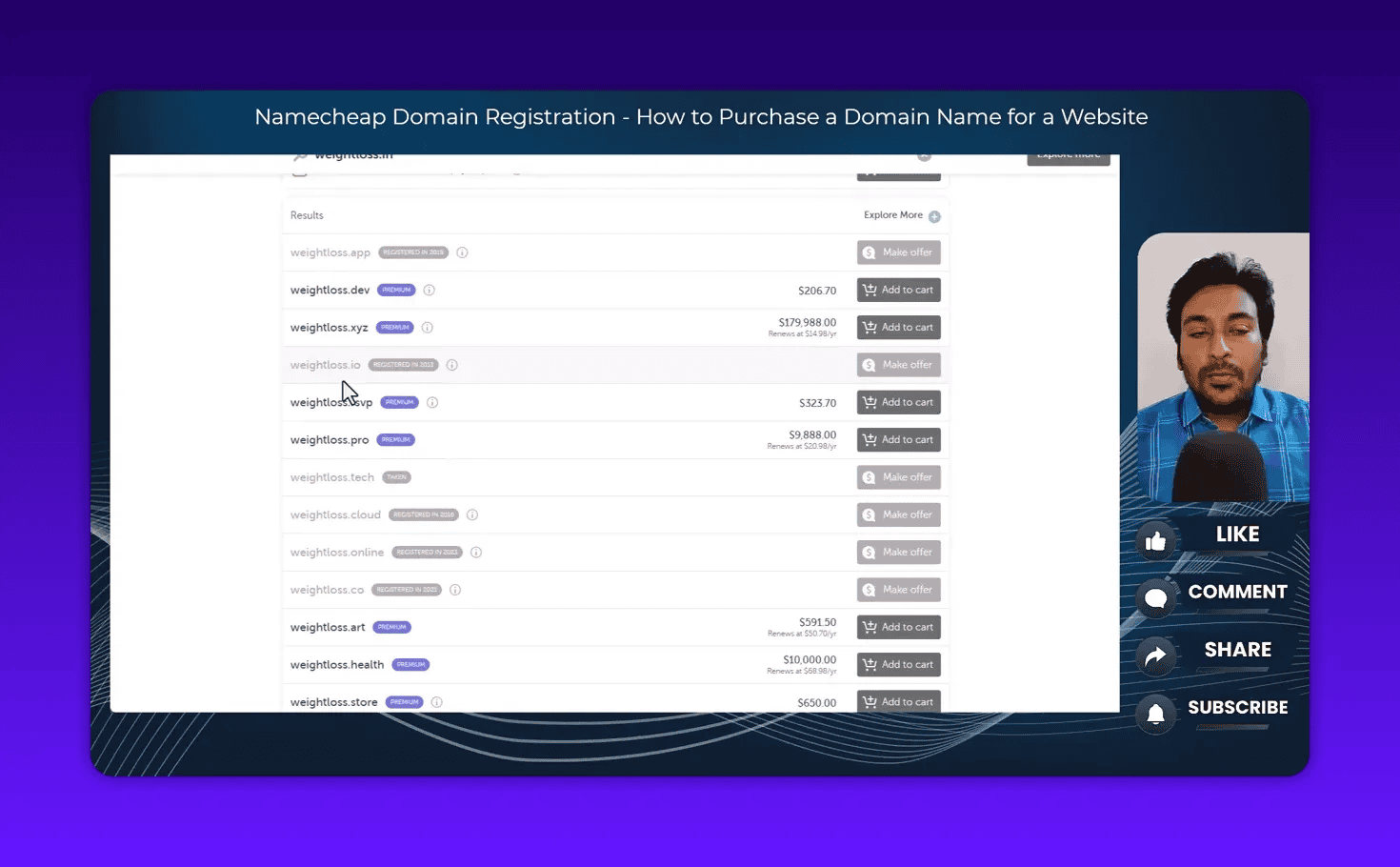Click the plus icon next to Explore More

pos(934,215)
